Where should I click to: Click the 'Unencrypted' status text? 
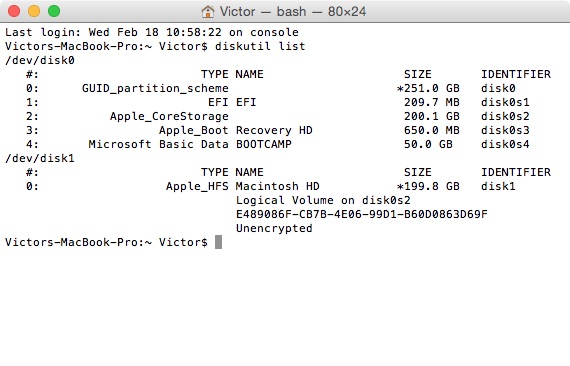point(274,229)
